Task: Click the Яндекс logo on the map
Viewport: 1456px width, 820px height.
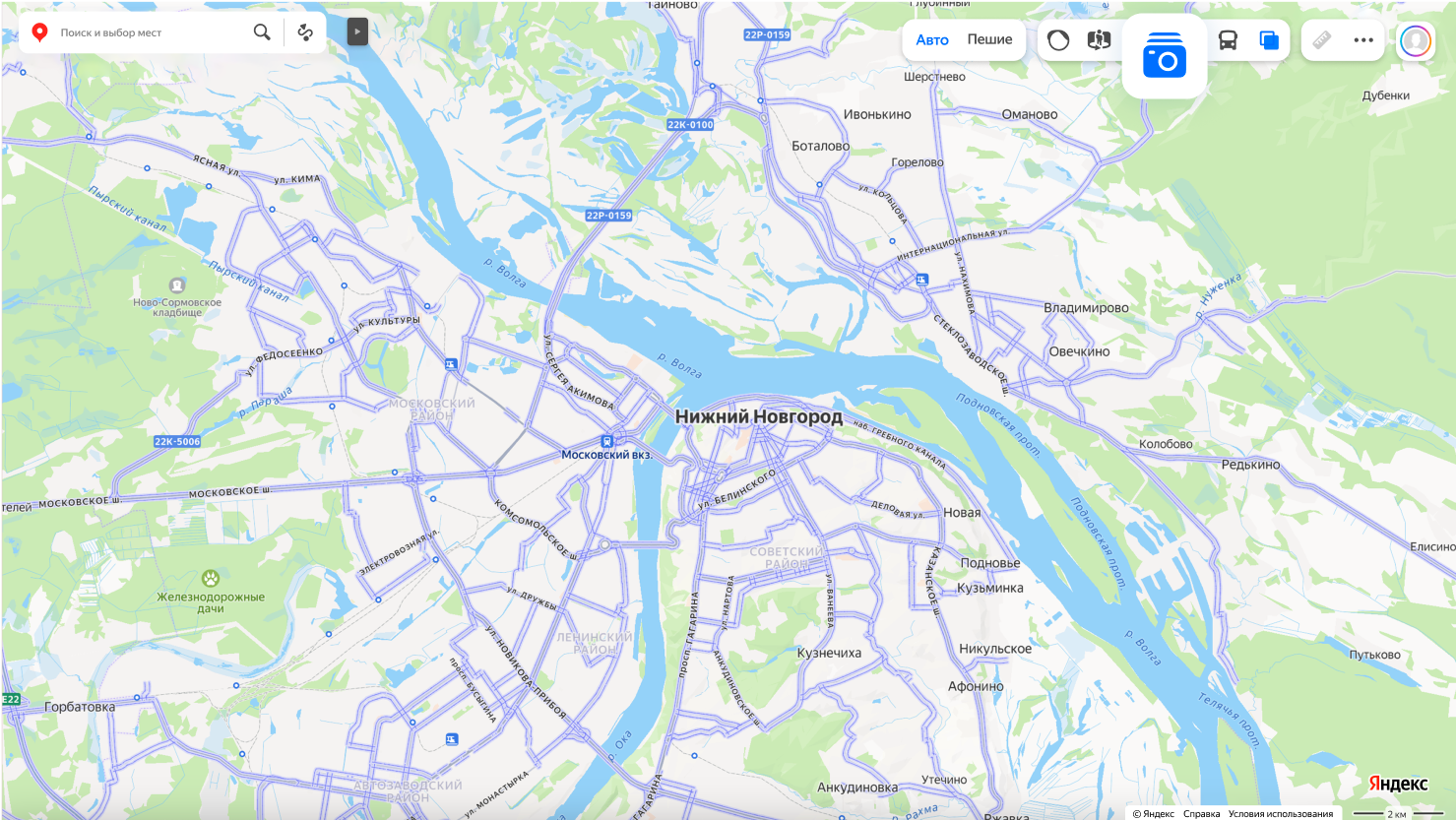Action: (x=1398, y=784)
